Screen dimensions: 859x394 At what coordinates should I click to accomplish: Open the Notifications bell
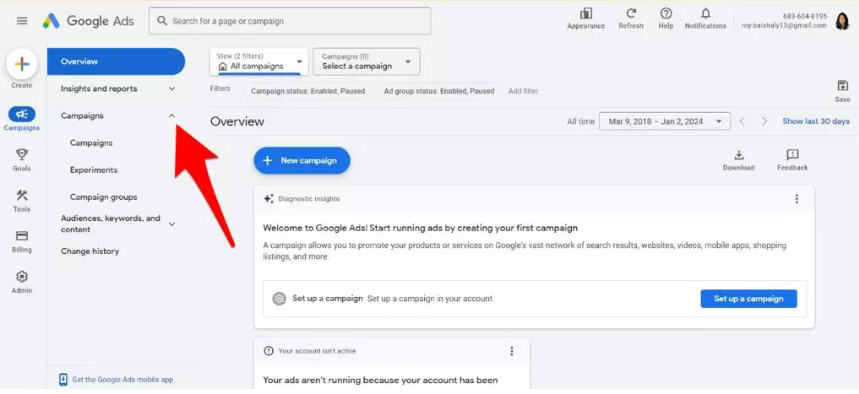pyautogui.click(x=706, y=14)
